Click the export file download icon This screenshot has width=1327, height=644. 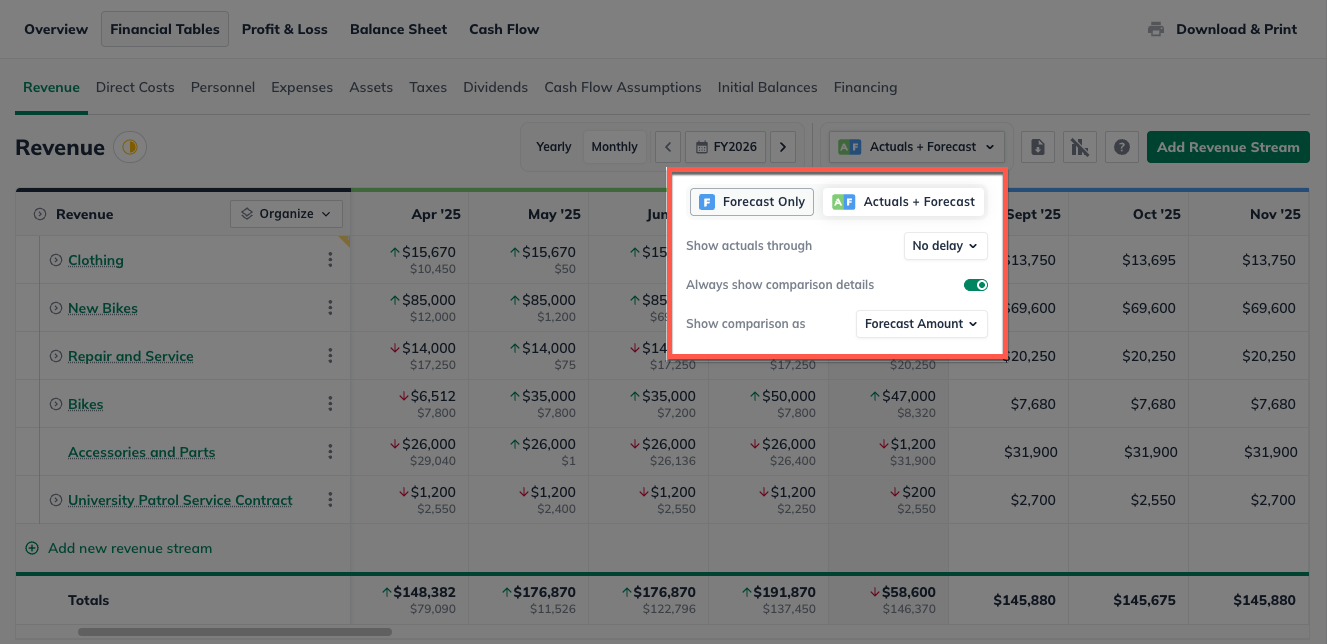point(1038,147)
